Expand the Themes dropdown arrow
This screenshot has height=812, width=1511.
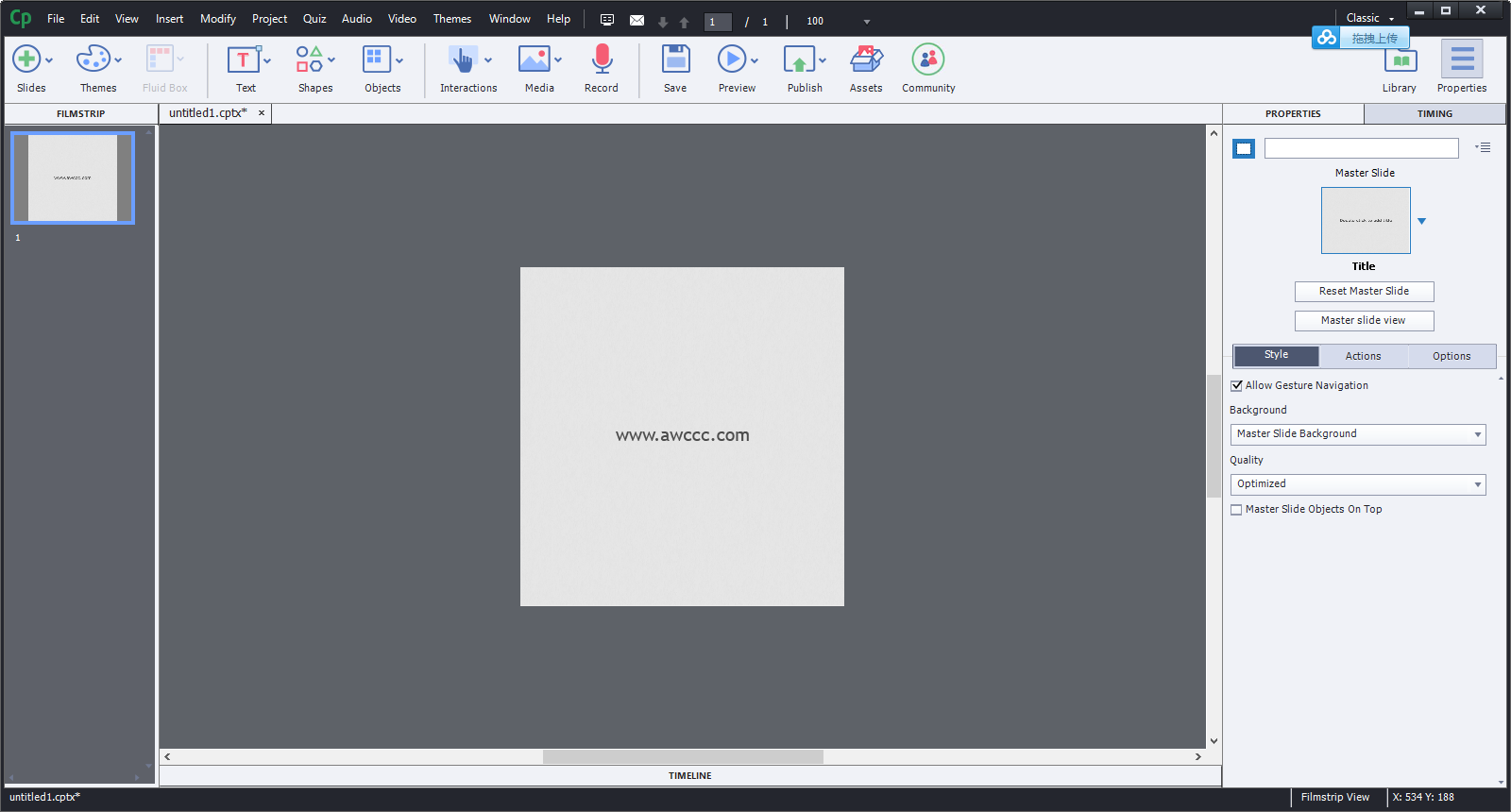[118, 60]
